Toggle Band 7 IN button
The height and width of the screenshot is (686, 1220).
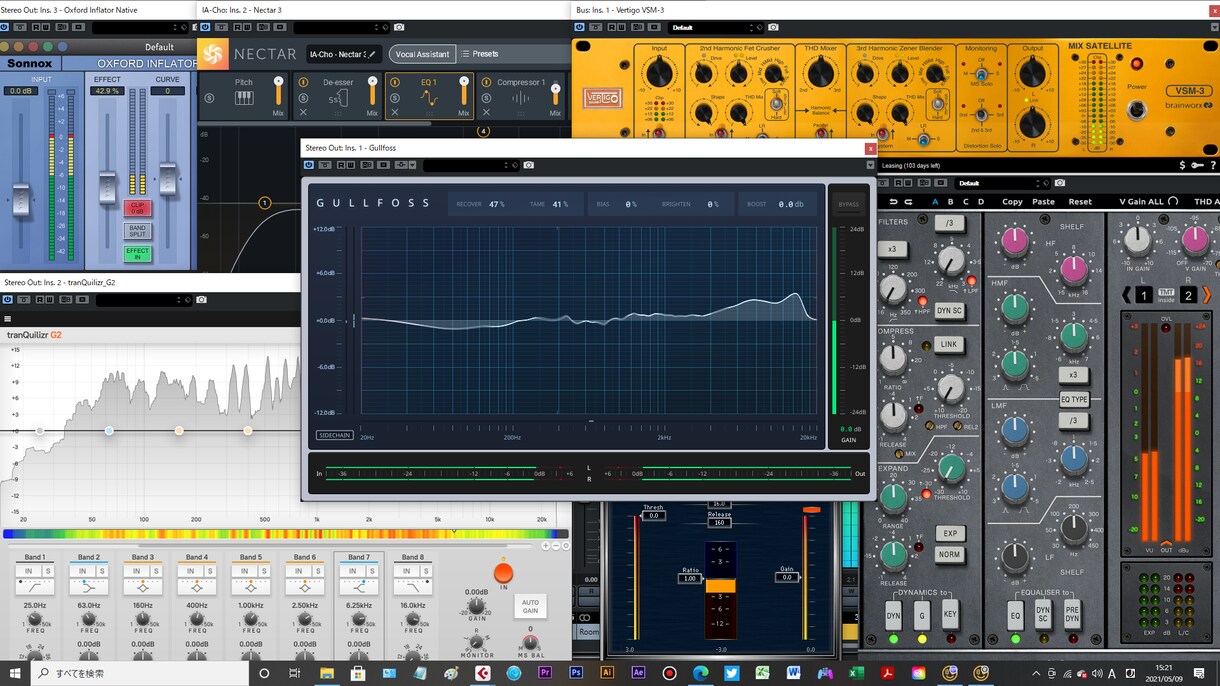(353, 571)
